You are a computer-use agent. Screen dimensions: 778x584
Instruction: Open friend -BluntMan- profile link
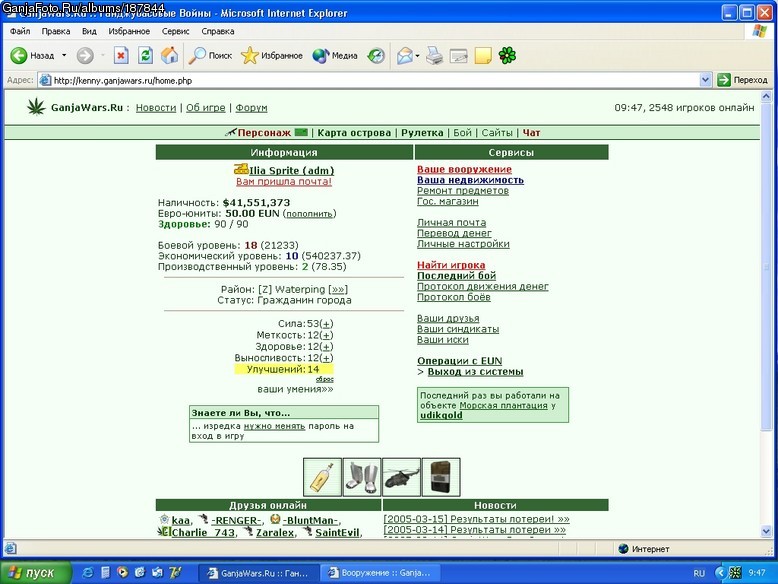click(310, 520)
